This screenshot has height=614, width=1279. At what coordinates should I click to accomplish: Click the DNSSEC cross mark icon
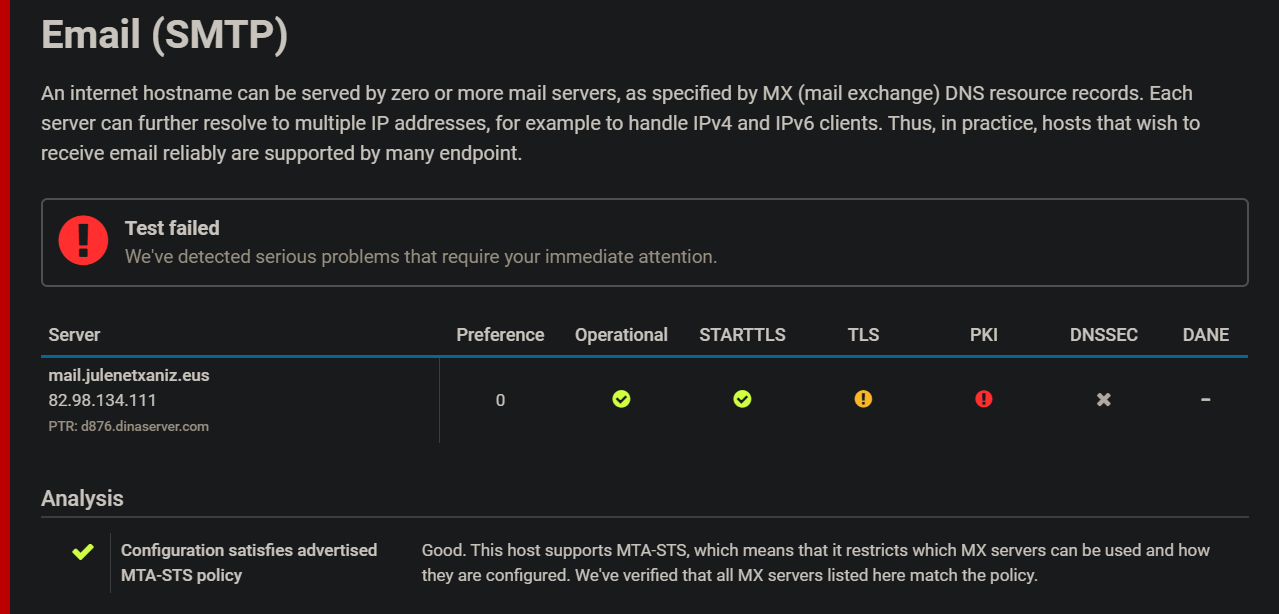point(1104,400)
